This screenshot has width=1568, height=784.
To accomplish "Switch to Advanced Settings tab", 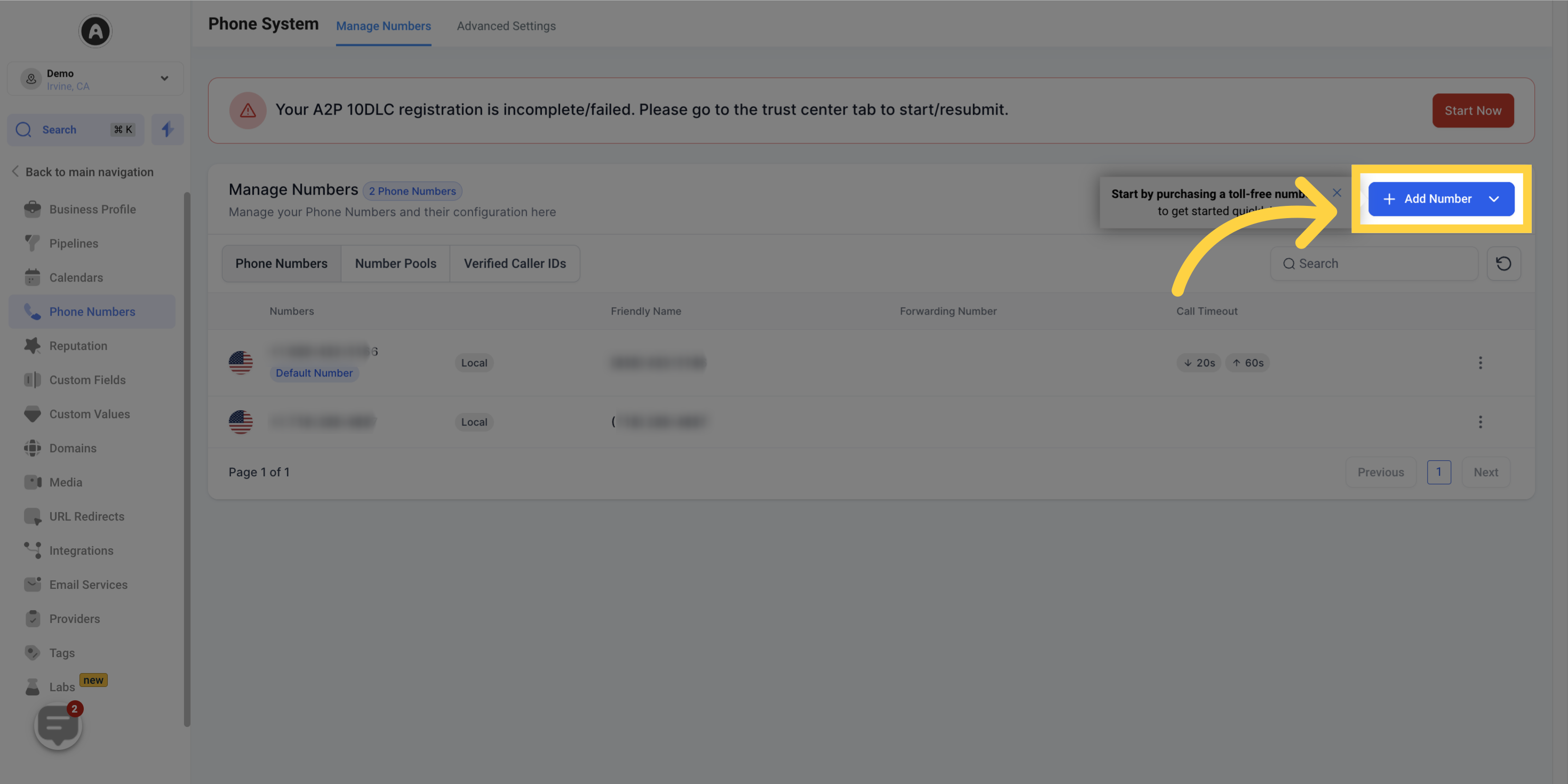I will click(506, 26).
